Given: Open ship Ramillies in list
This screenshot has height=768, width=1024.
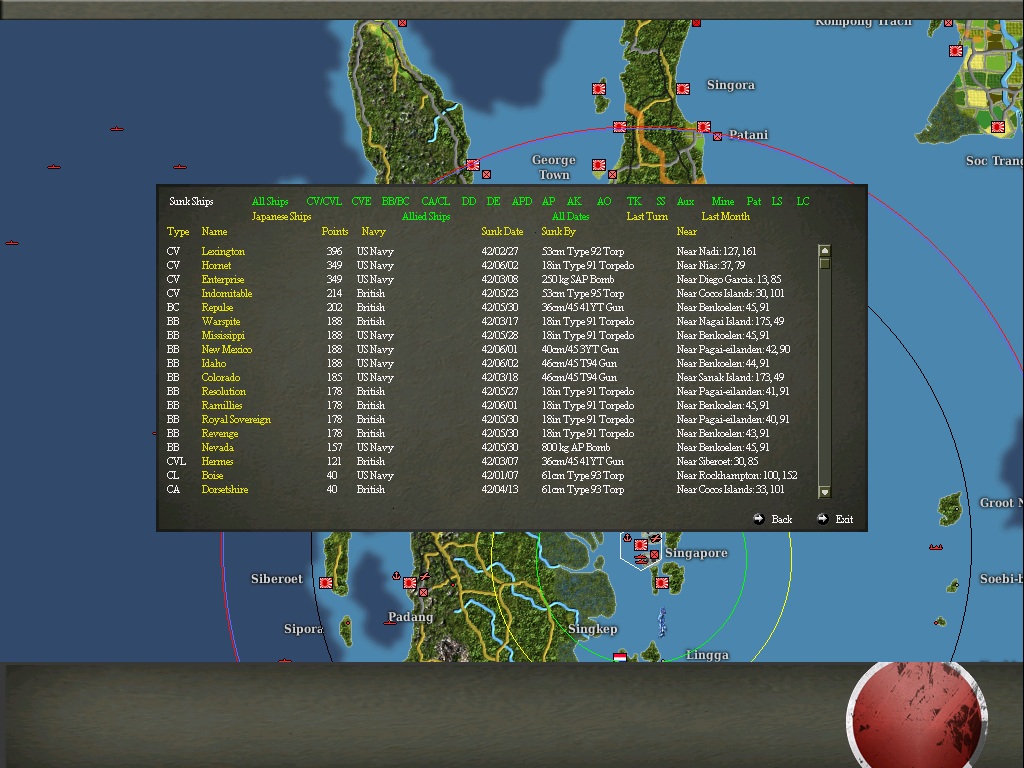Looking at the screenshot, I should 221,406.
